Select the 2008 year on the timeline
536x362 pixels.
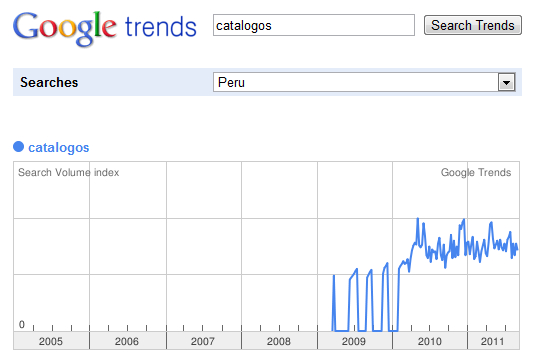[279, 341]
